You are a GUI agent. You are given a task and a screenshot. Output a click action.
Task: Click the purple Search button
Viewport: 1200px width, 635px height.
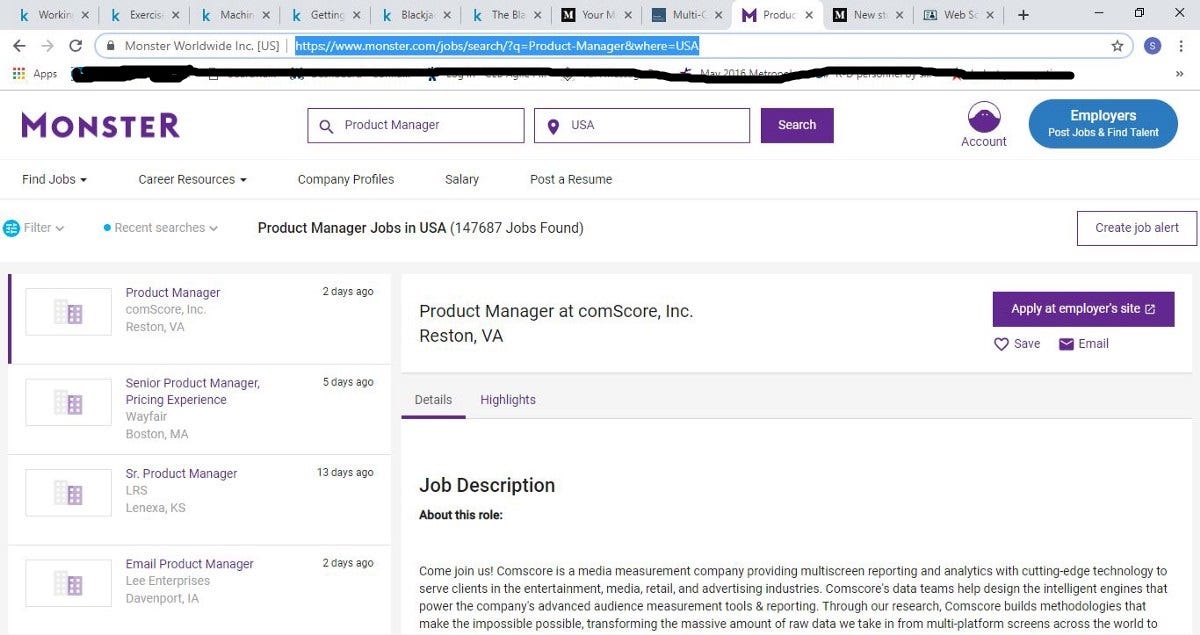pyautogui.click(x=797, y=126)
